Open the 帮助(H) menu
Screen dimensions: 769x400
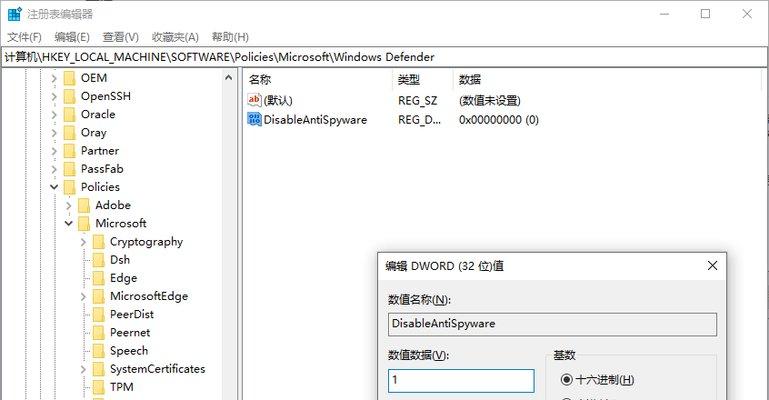(x=230, y=37)
